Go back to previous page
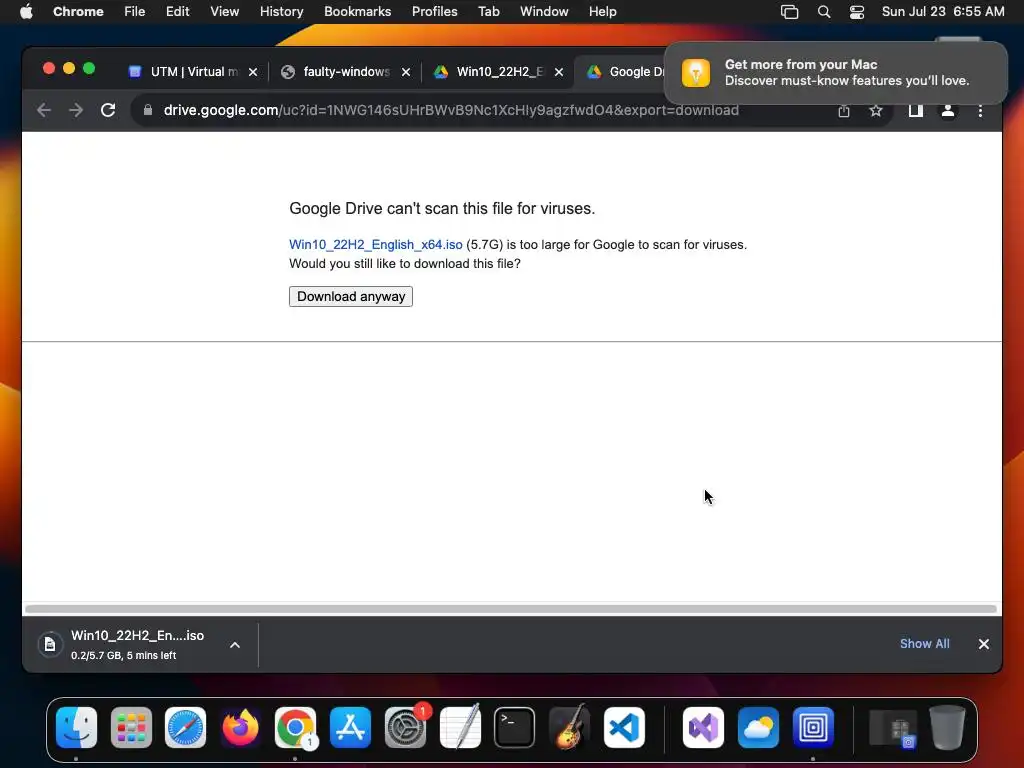The height and width of the screenshot is (768, 1024). (44, 110)
